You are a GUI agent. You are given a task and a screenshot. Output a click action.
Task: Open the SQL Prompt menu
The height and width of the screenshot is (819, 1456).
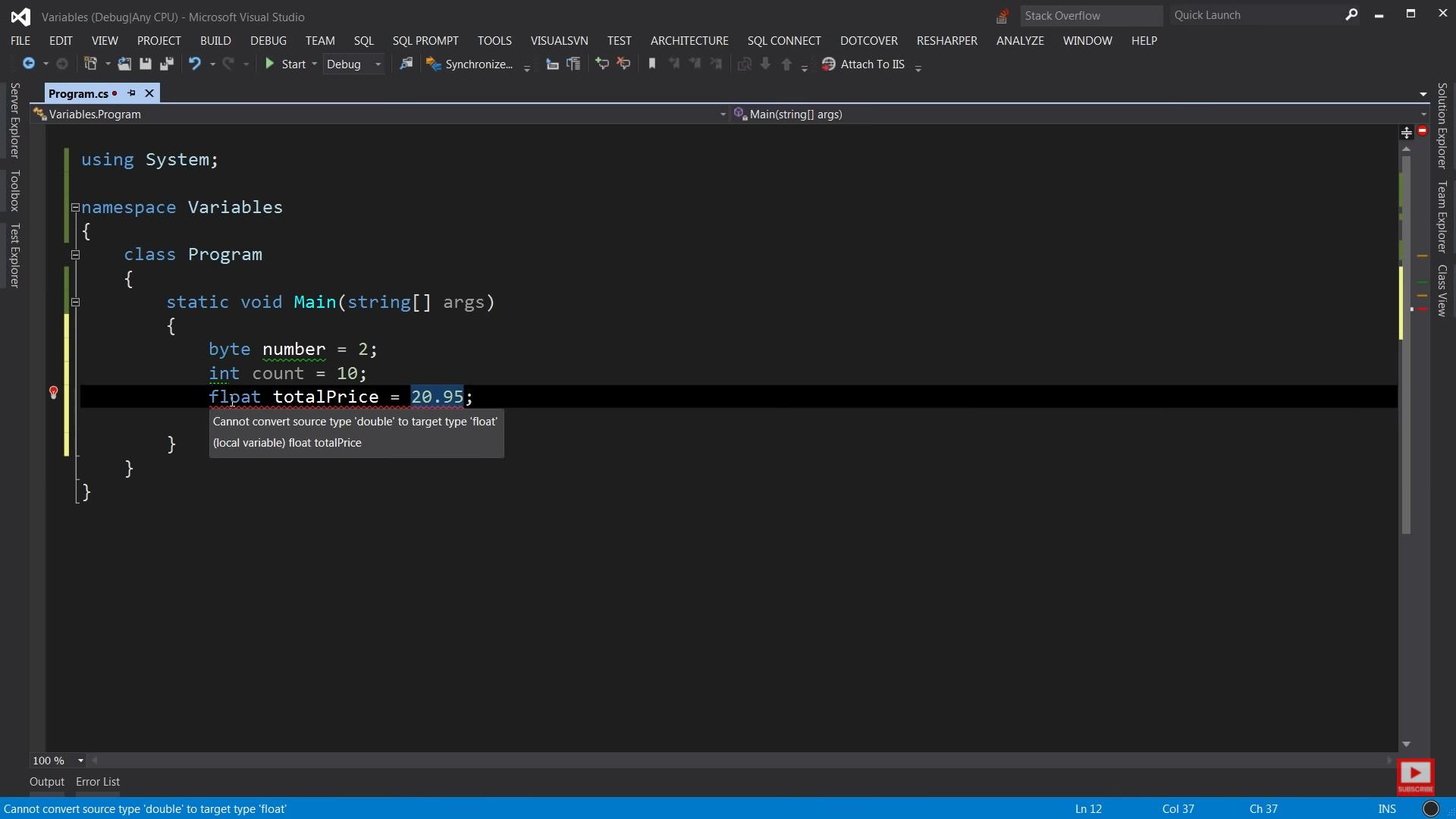pos(425,41)
